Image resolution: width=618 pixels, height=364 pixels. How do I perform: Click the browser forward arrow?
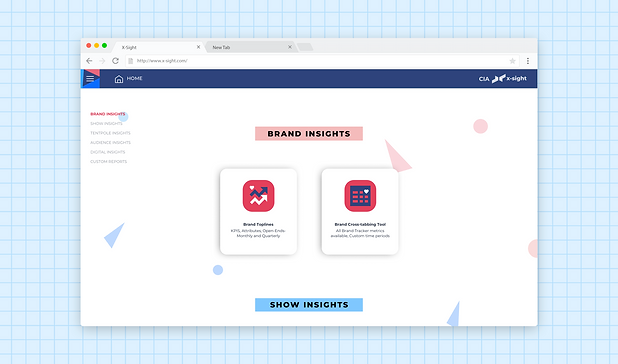tap(102, 61)
